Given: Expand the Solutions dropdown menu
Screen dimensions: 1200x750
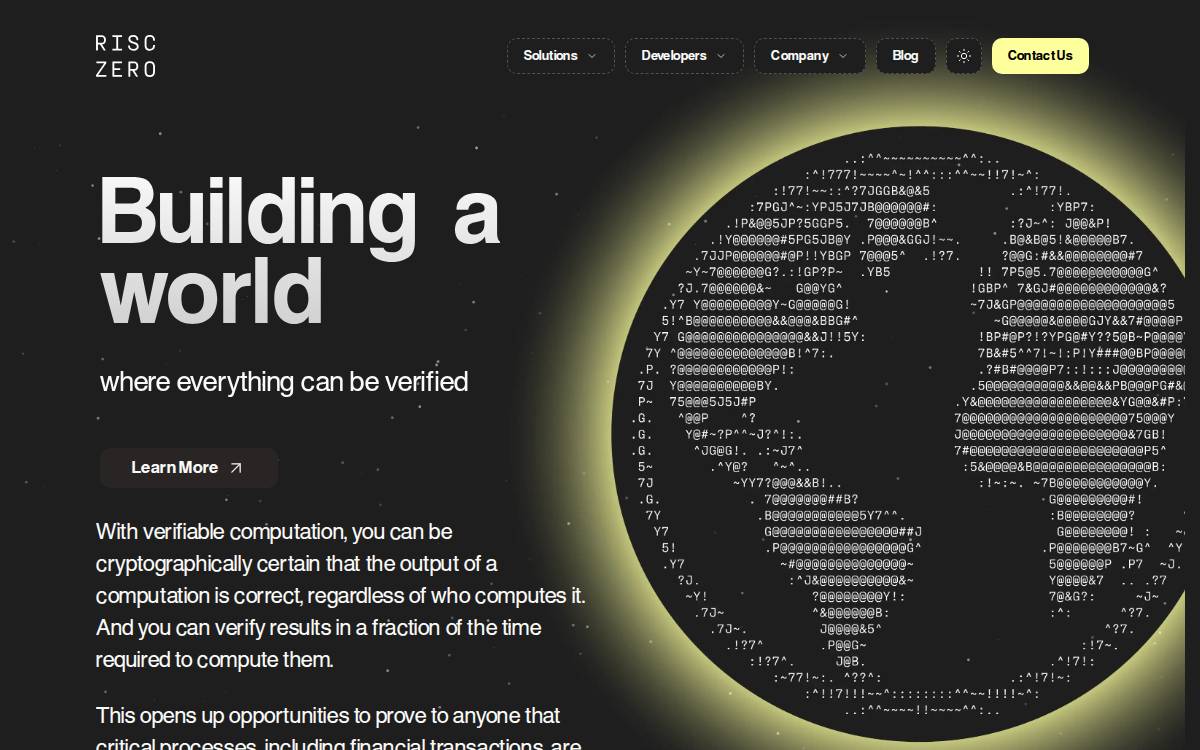Looking at the screenshot, I should click(560, 56).
